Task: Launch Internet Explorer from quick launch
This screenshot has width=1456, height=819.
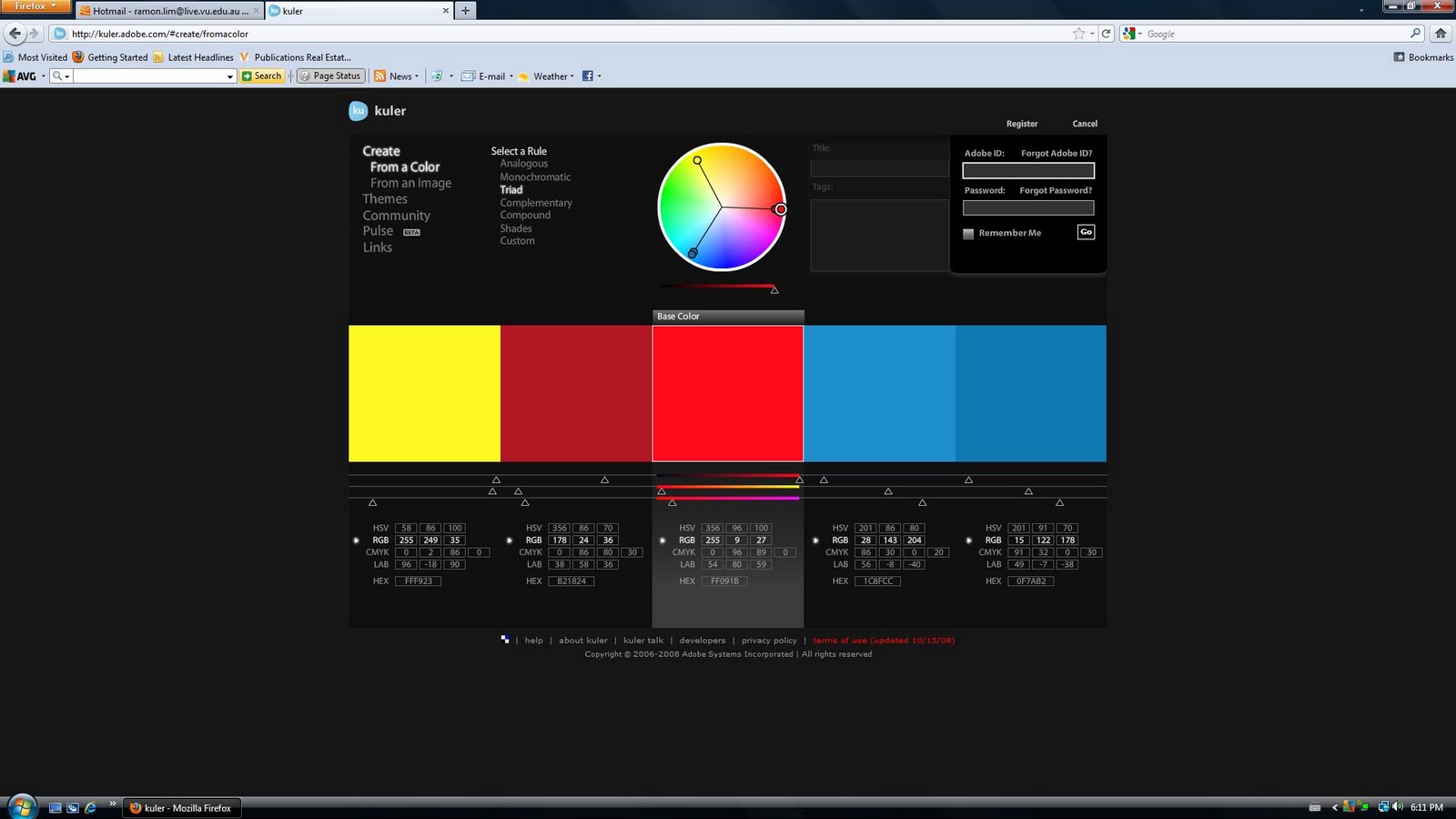Action: point(90,807)
